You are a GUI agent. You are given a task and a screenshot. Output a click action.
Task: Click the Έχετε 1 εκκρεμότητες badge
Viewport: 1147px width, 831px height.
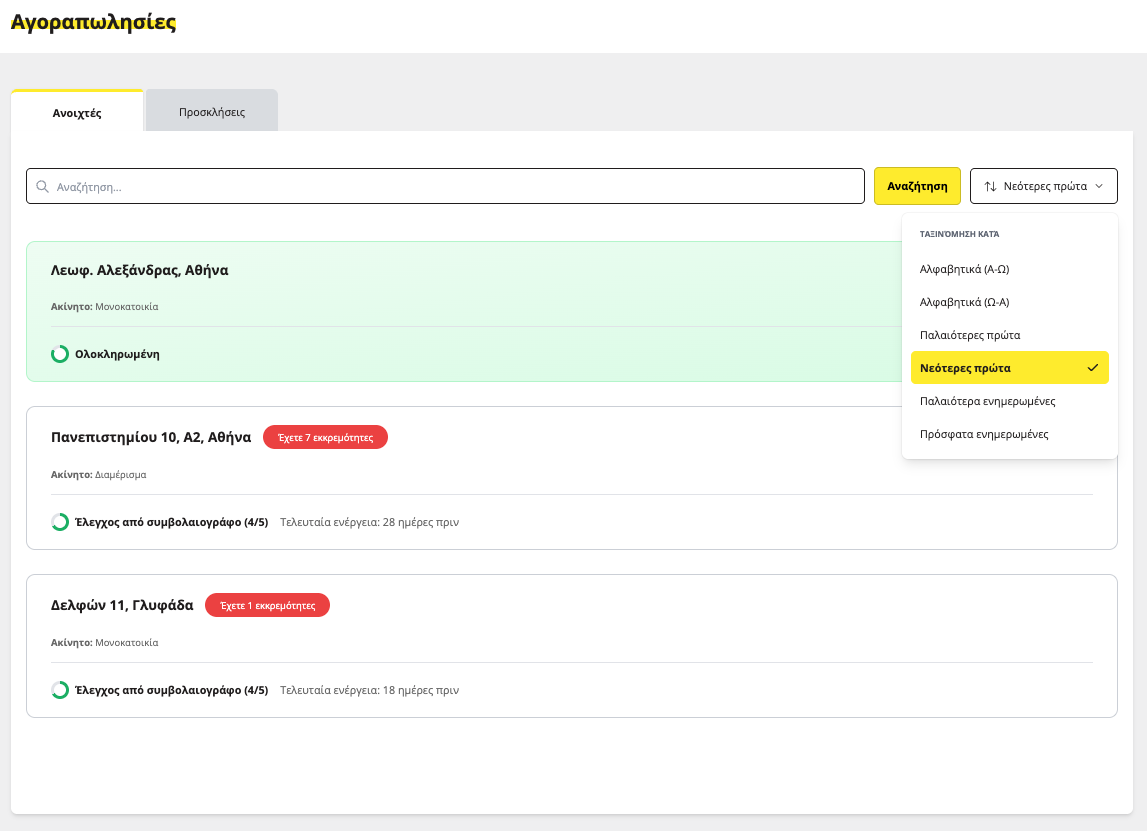[x=268, y=606]
